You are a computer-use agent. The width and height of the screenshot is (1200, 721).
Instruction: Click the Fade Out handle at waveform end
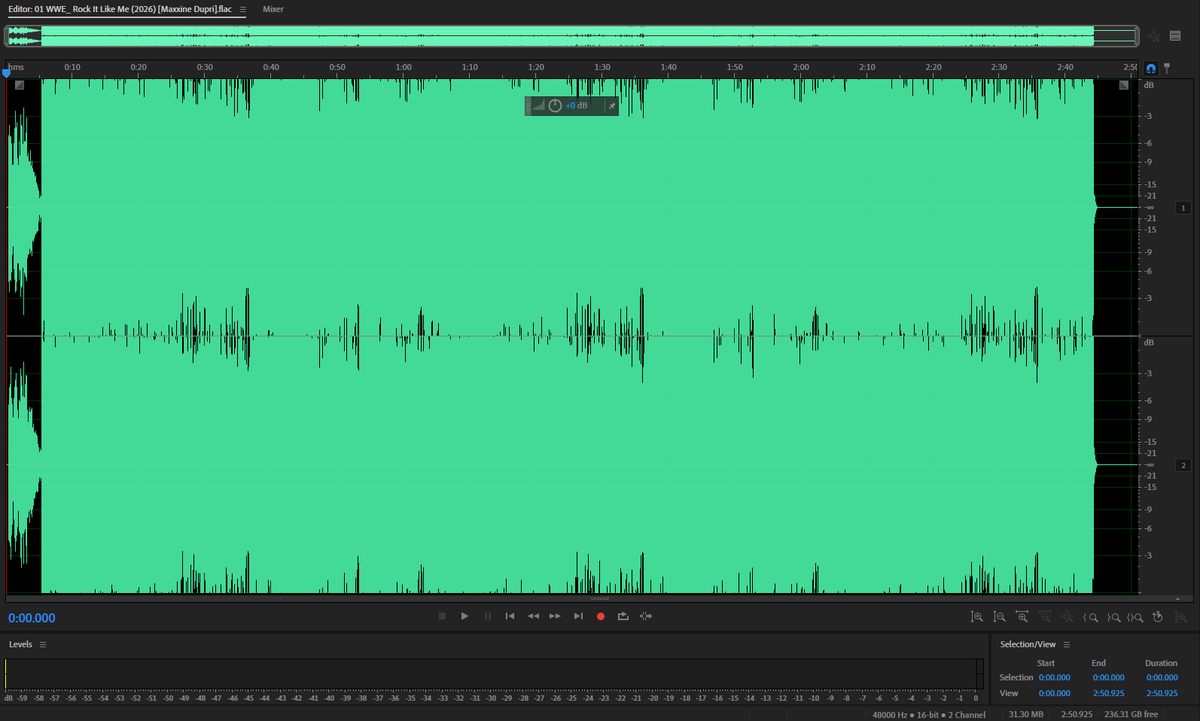tap(1123, 85)
